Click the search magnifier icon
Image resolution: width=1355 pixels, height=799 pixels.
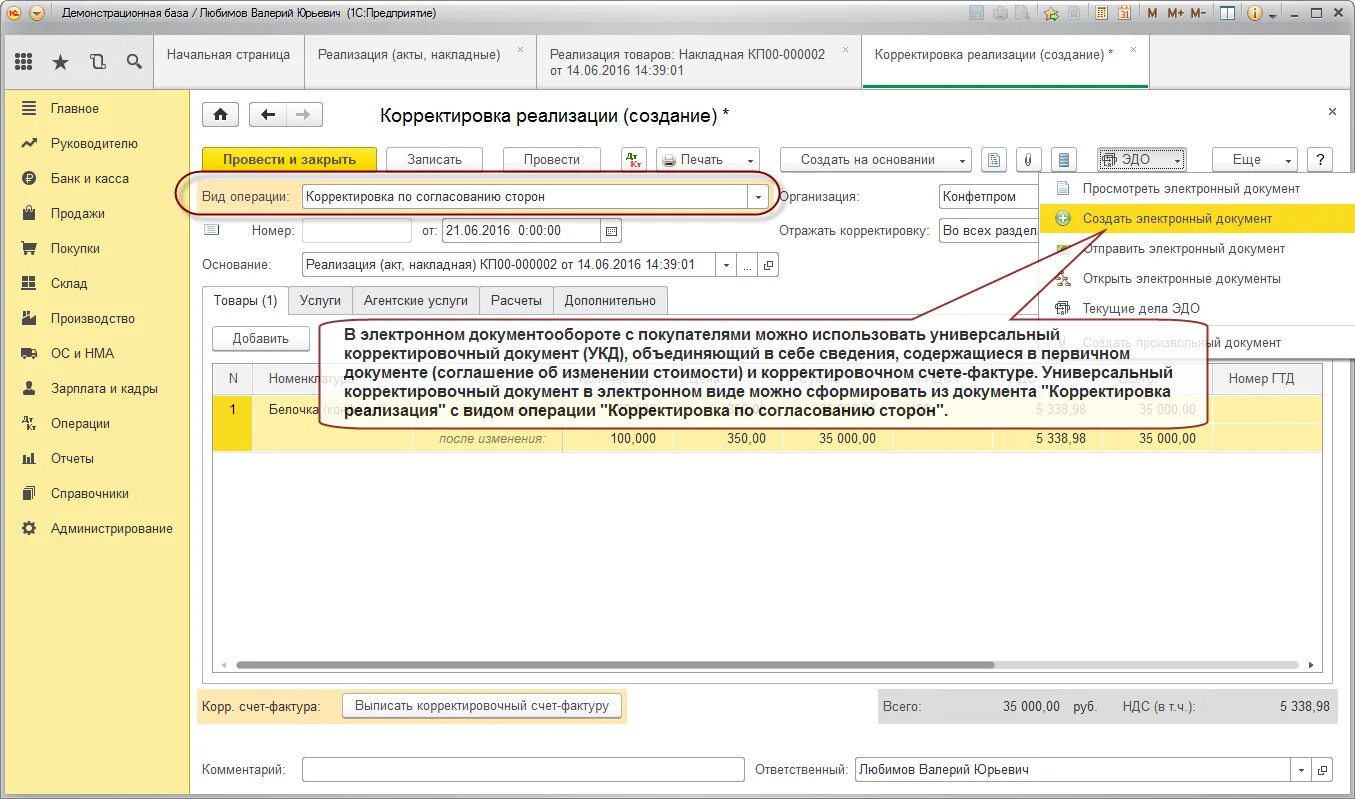pos(134,61)
